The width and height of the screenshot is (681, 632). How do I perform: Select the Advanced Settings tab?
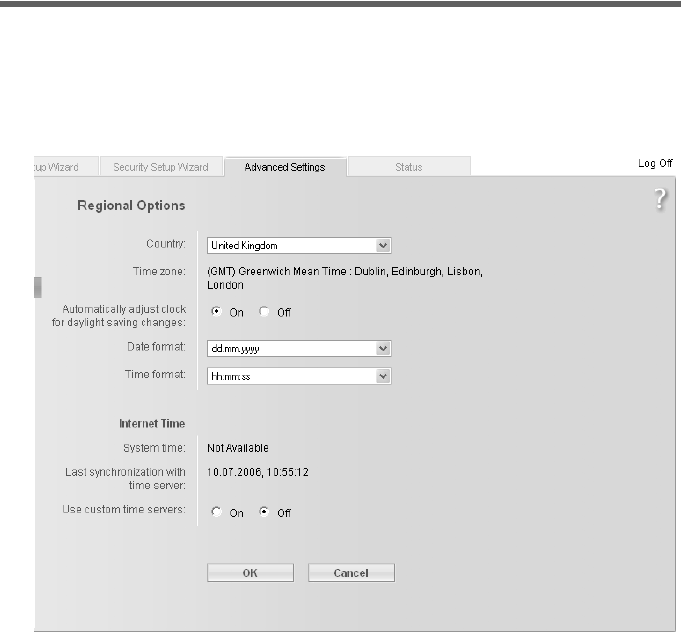tap(285, 167)
